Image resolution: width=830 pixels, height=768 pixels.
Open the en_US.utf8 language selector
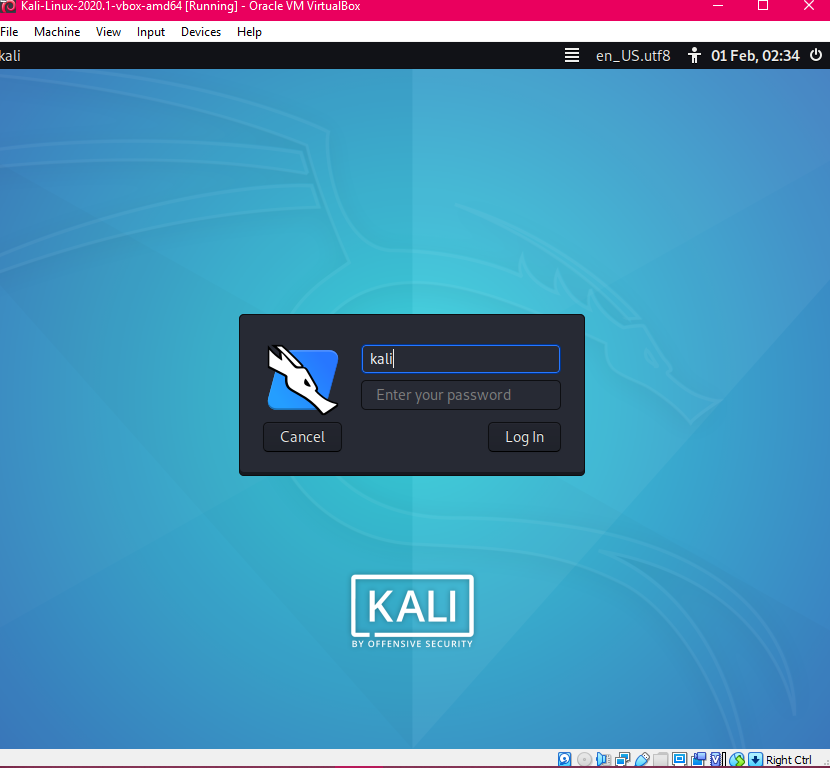point(633,56)
